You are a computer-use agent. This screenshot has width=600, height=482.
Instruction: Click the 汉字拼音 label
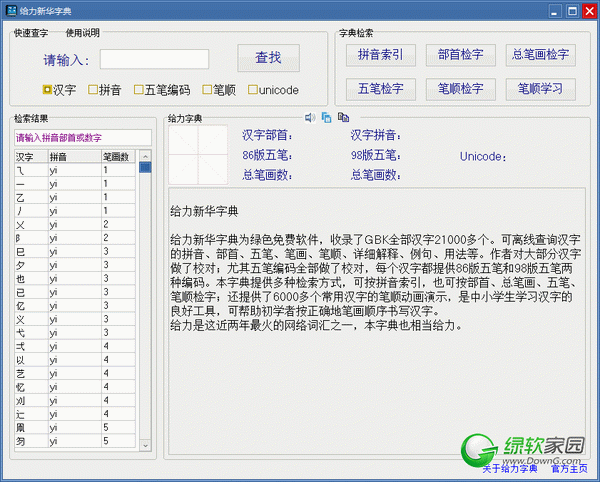tap(376, 135)
